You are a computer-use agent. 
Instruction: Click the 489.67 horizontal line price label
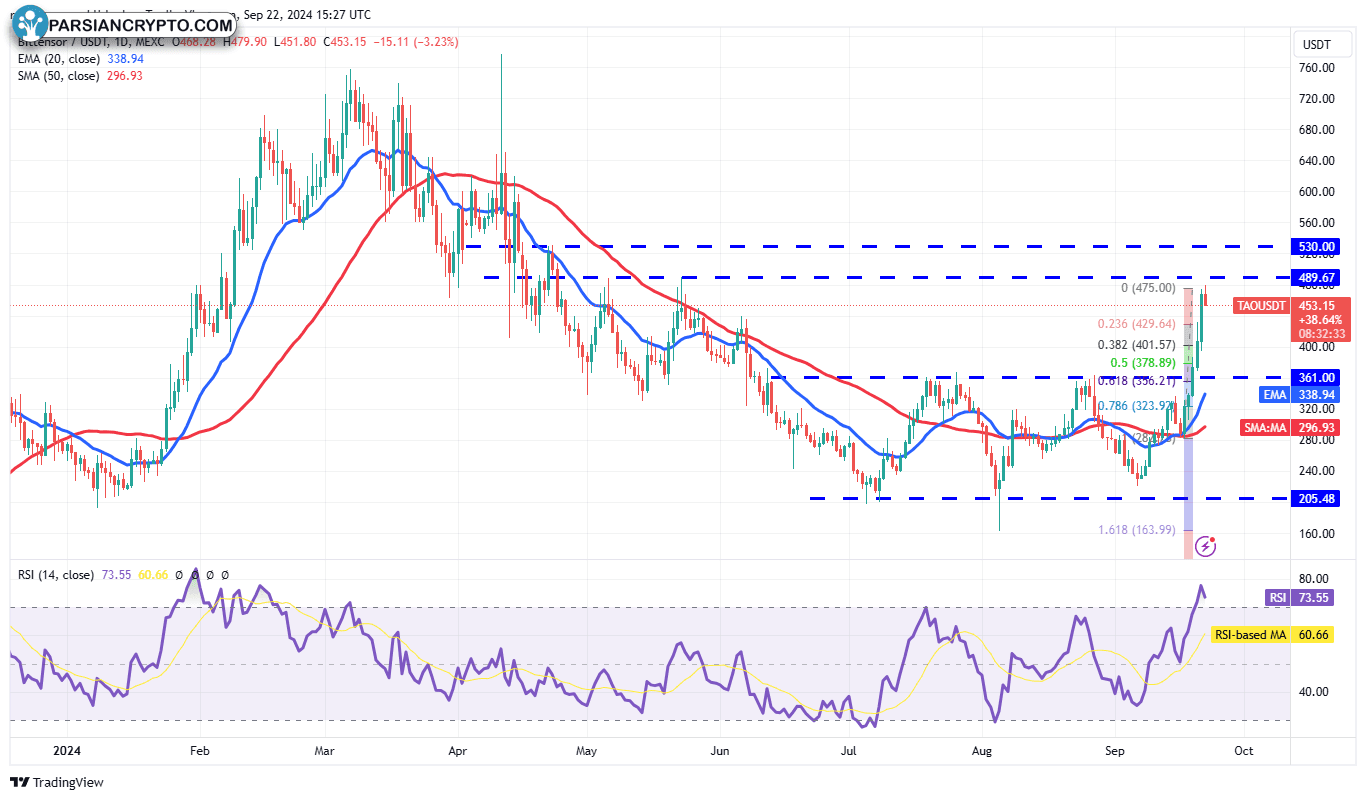coord(1316,277)
